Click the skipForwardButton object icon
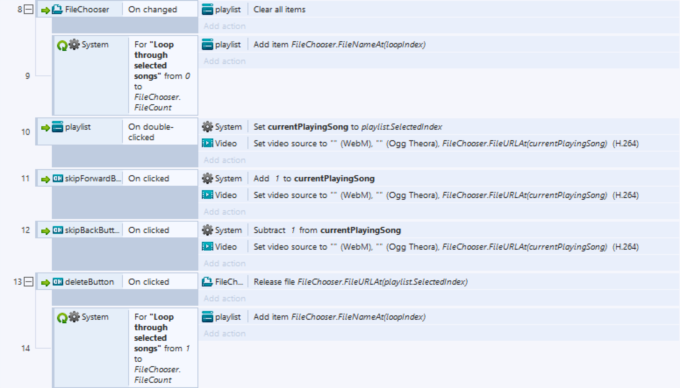The height and width of the screenshot is (388, 680). [x=57, y=179]
